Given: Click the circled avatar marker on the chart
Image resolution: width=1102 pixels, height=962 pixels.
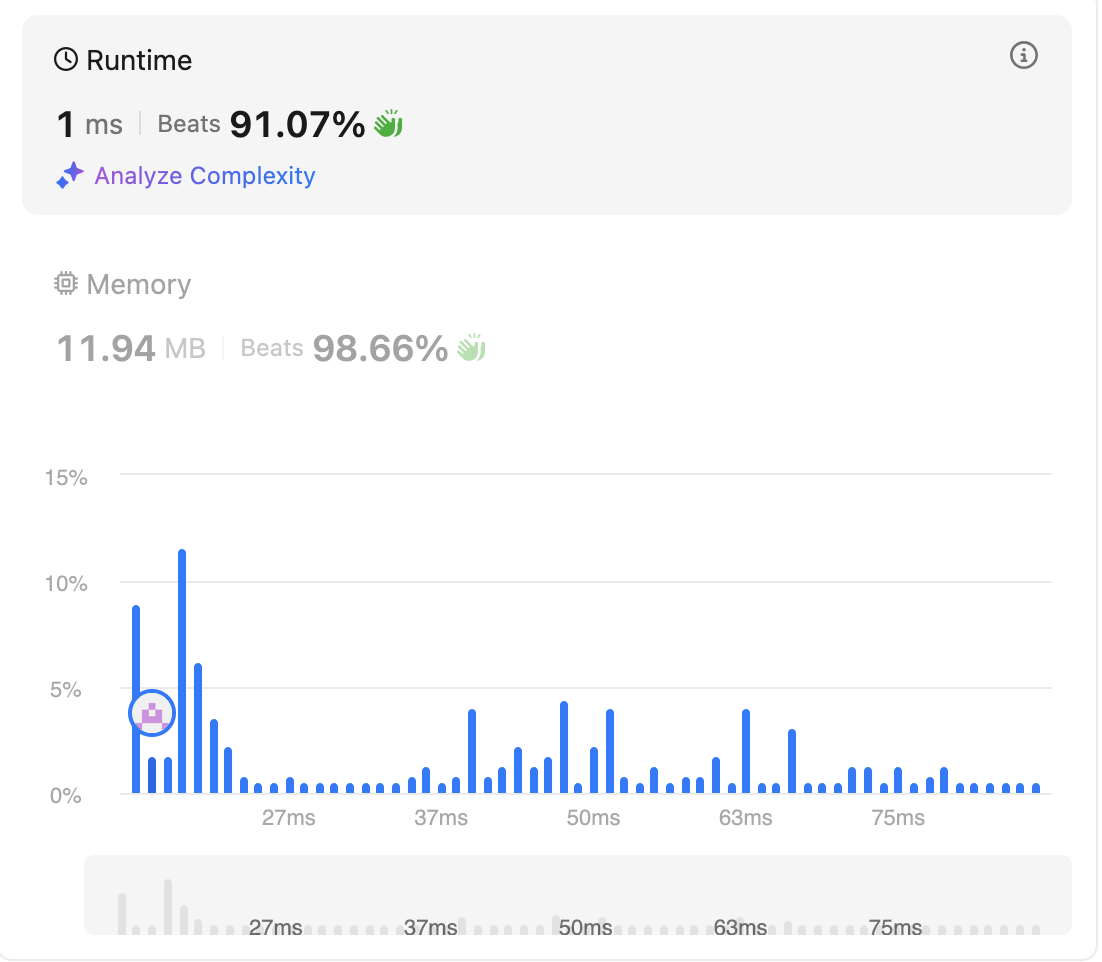Looking at the screenshot, I should (x=152, y=713).
